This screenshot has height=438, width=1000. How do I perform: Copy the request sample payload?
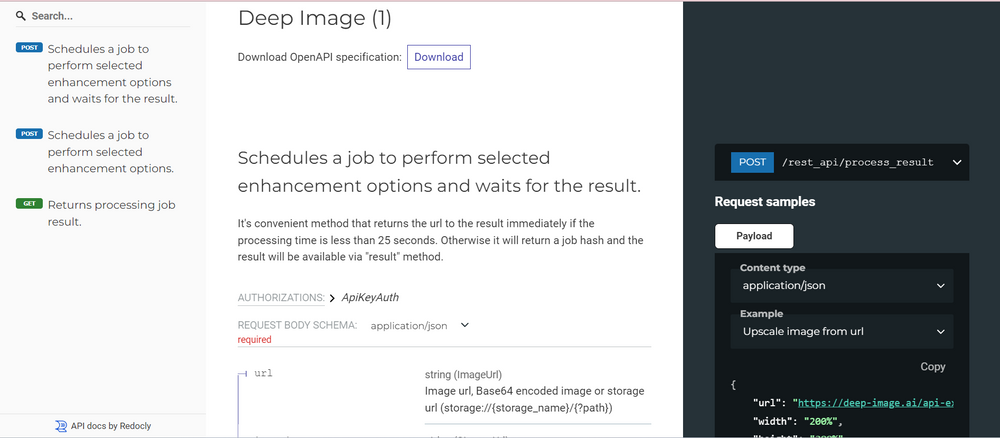(932, 367)
